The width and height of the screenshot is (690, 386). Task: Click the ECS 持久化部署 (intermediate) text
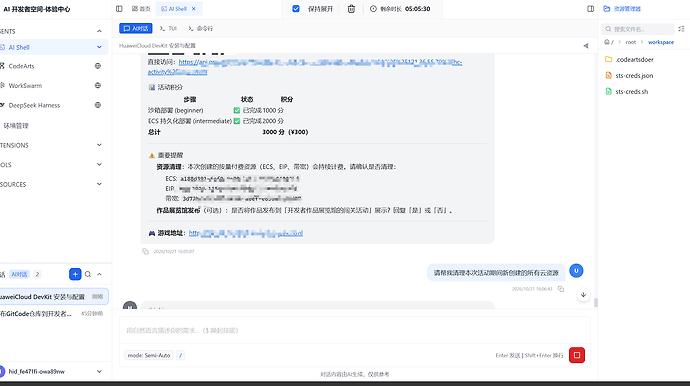pos(190,121)
